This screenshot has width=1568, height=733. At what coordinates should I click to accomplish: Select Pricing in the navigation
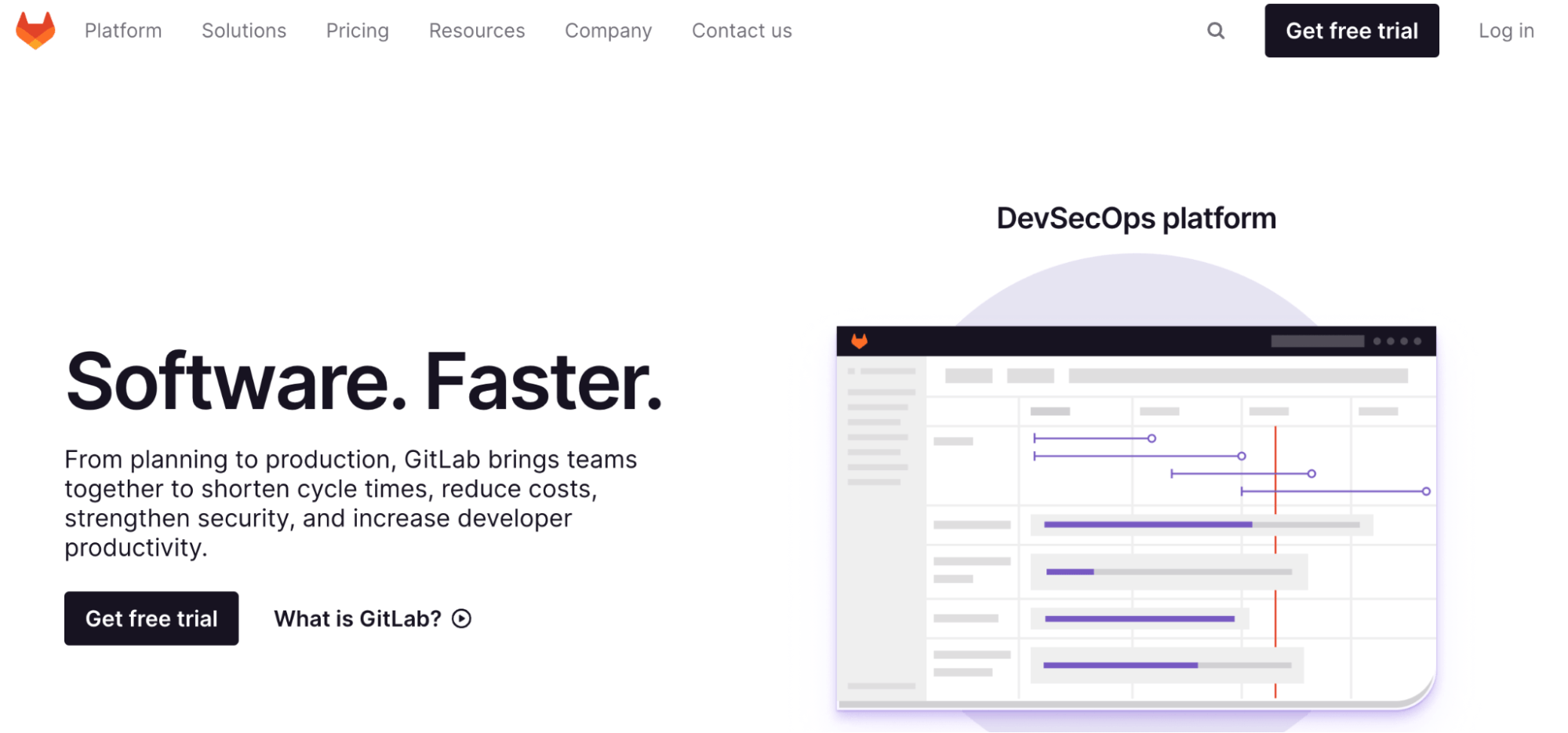pos(357,31)
